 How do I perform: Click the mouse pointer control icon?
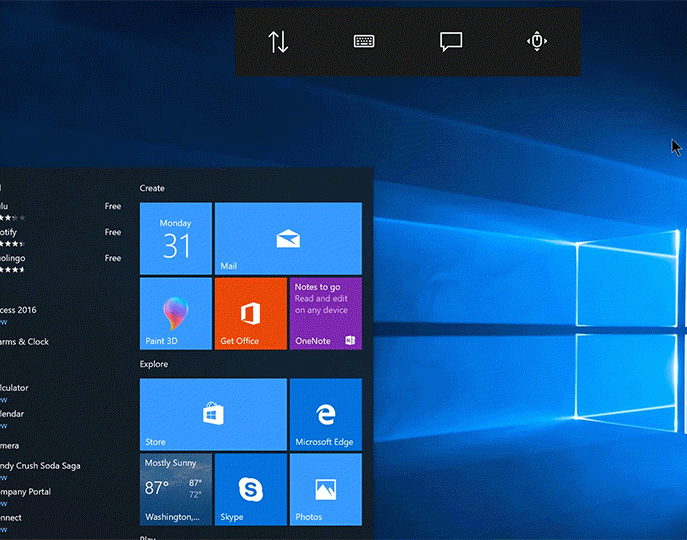537,41
